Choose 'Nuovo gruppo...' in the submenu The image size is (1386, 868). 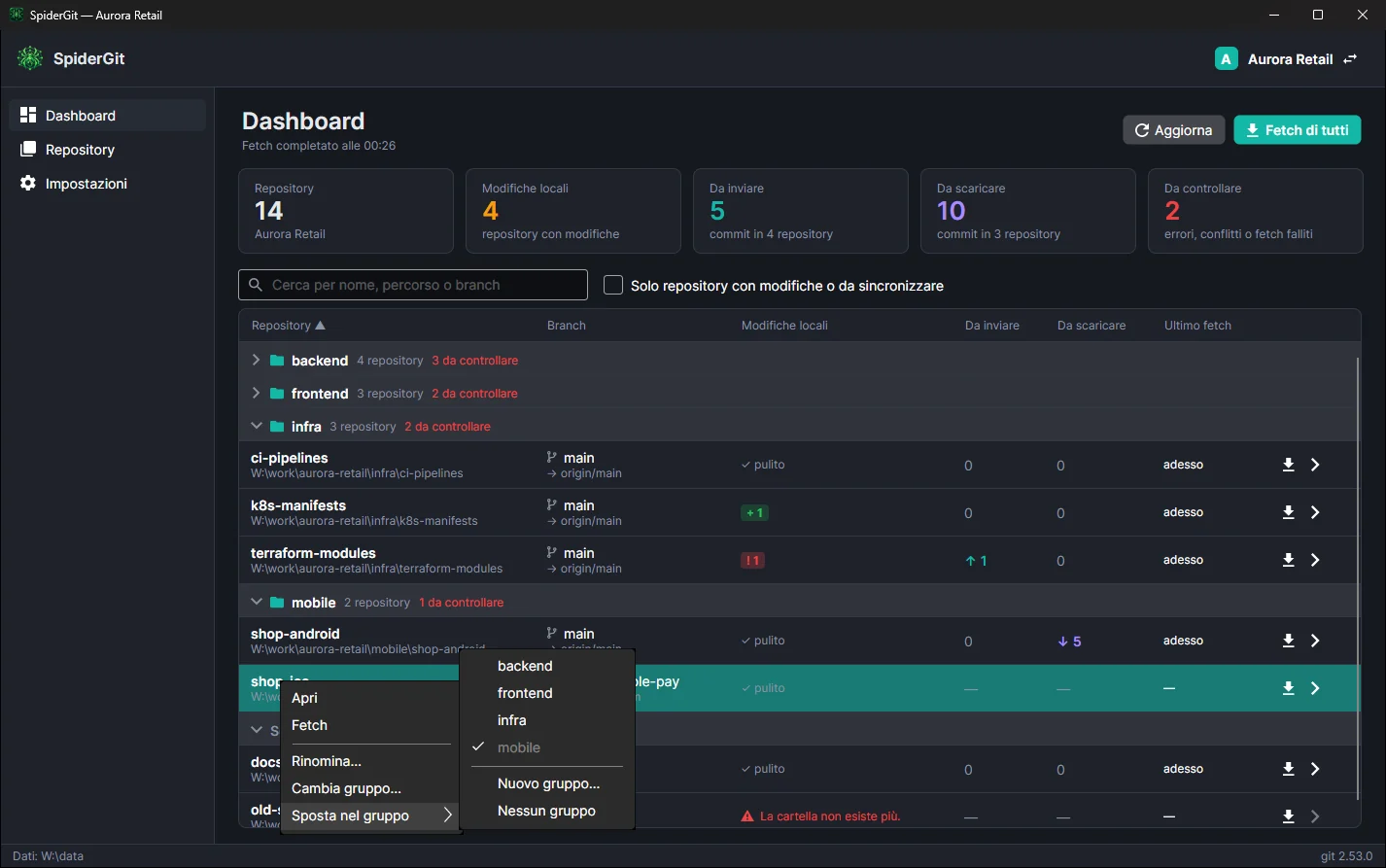(x=547, y=783)
